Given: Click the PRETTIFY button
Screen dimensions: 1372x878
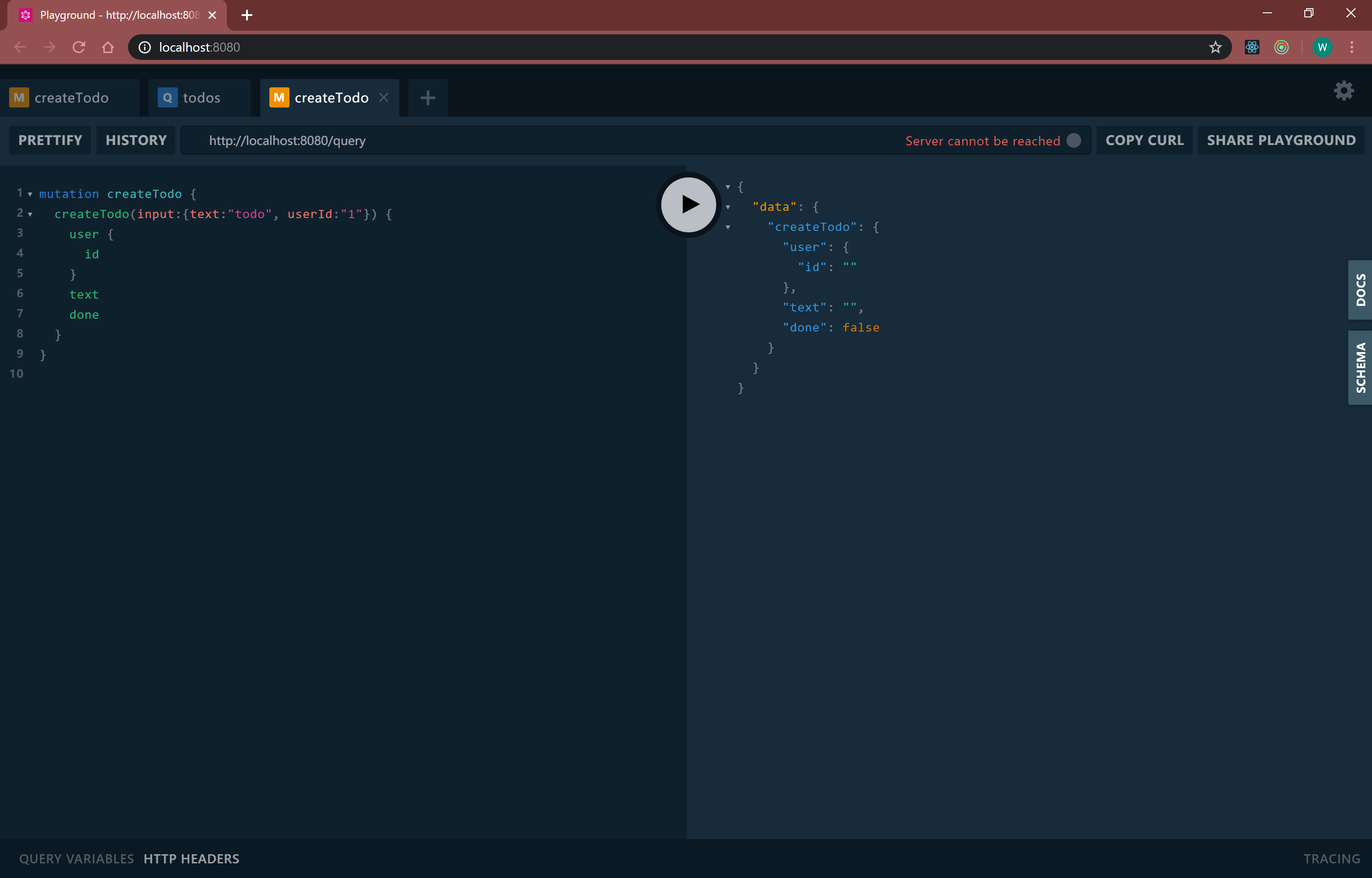Looking at the screenshot, I should (x=50, y=140).
